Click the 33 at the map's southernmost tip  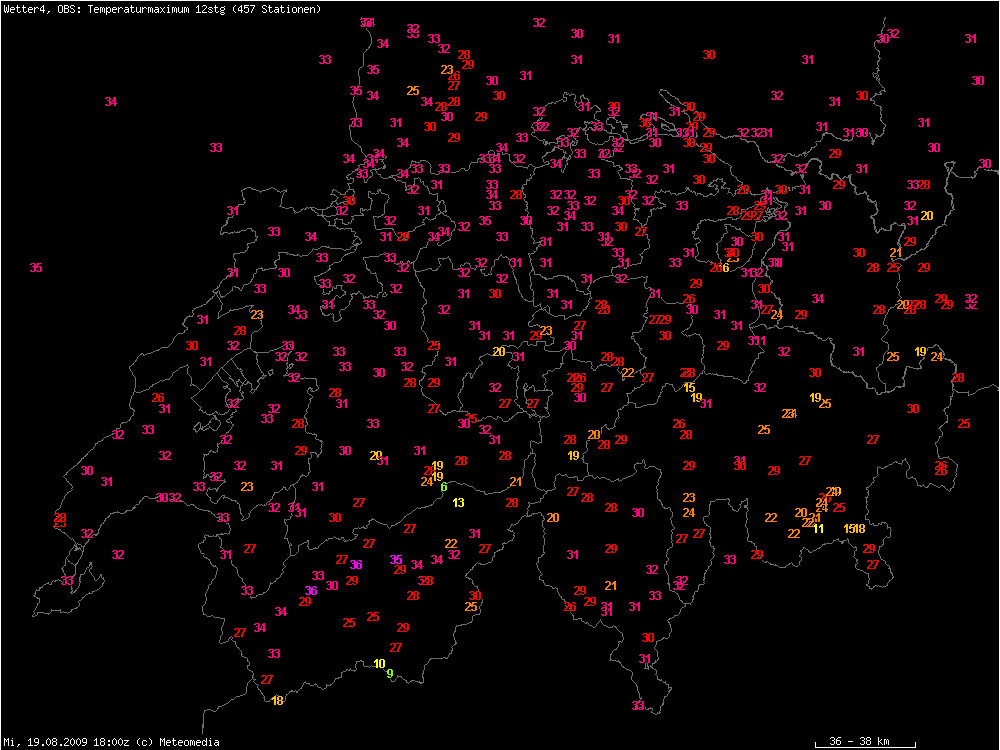[x=638, y=705]
